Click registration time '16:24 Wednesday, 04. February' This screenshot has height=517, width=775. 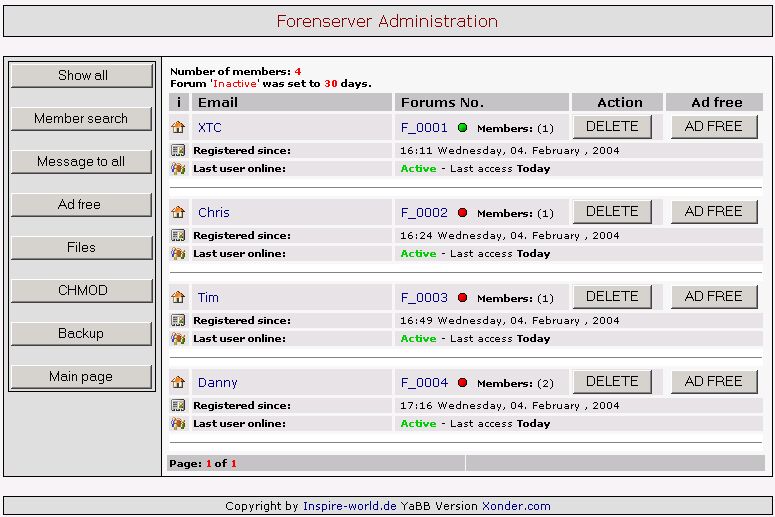490,235
